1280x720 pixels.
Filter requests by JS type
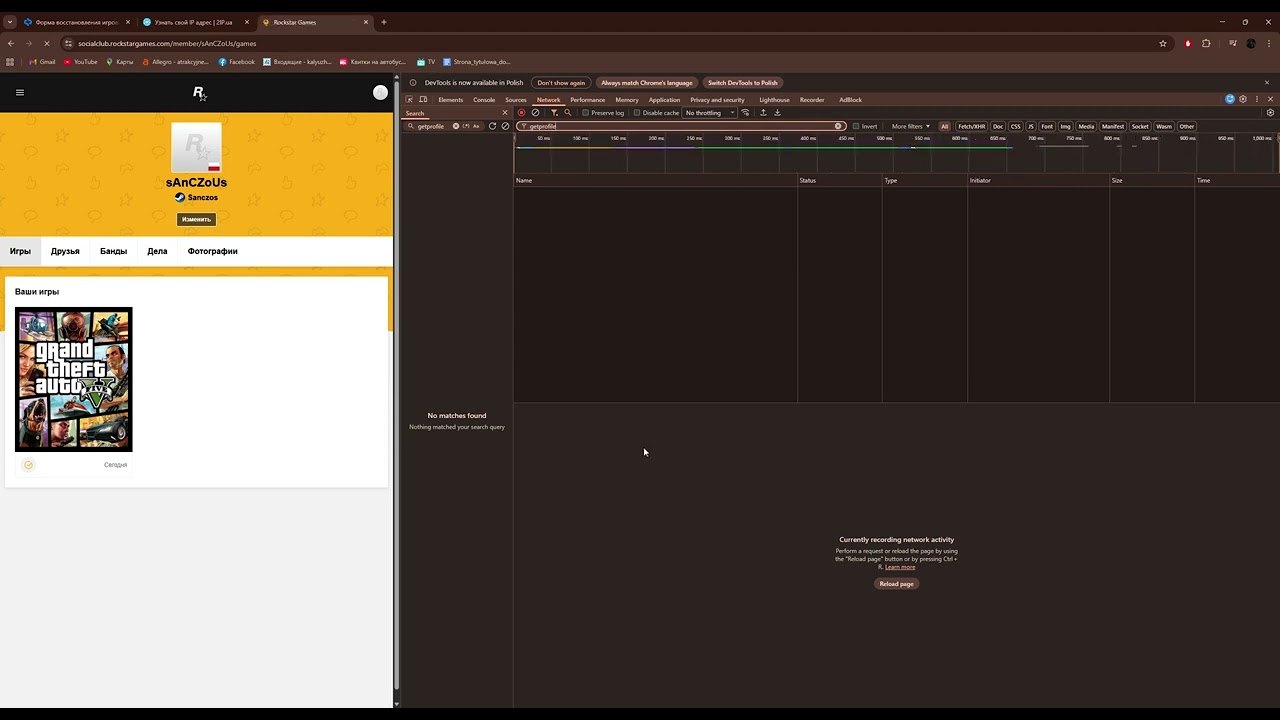pos(1031,127)
